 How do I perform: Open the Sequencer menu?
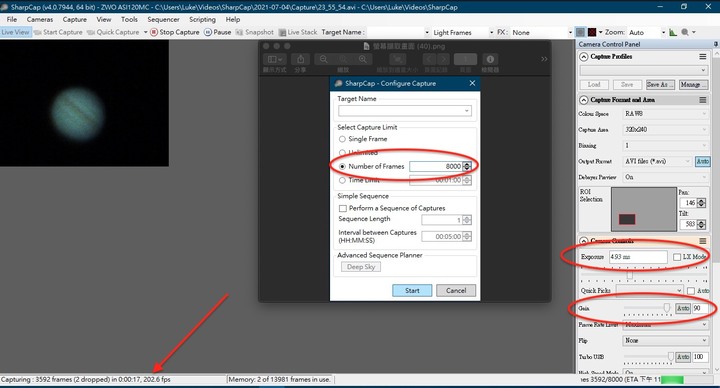[x=163, y=19]
